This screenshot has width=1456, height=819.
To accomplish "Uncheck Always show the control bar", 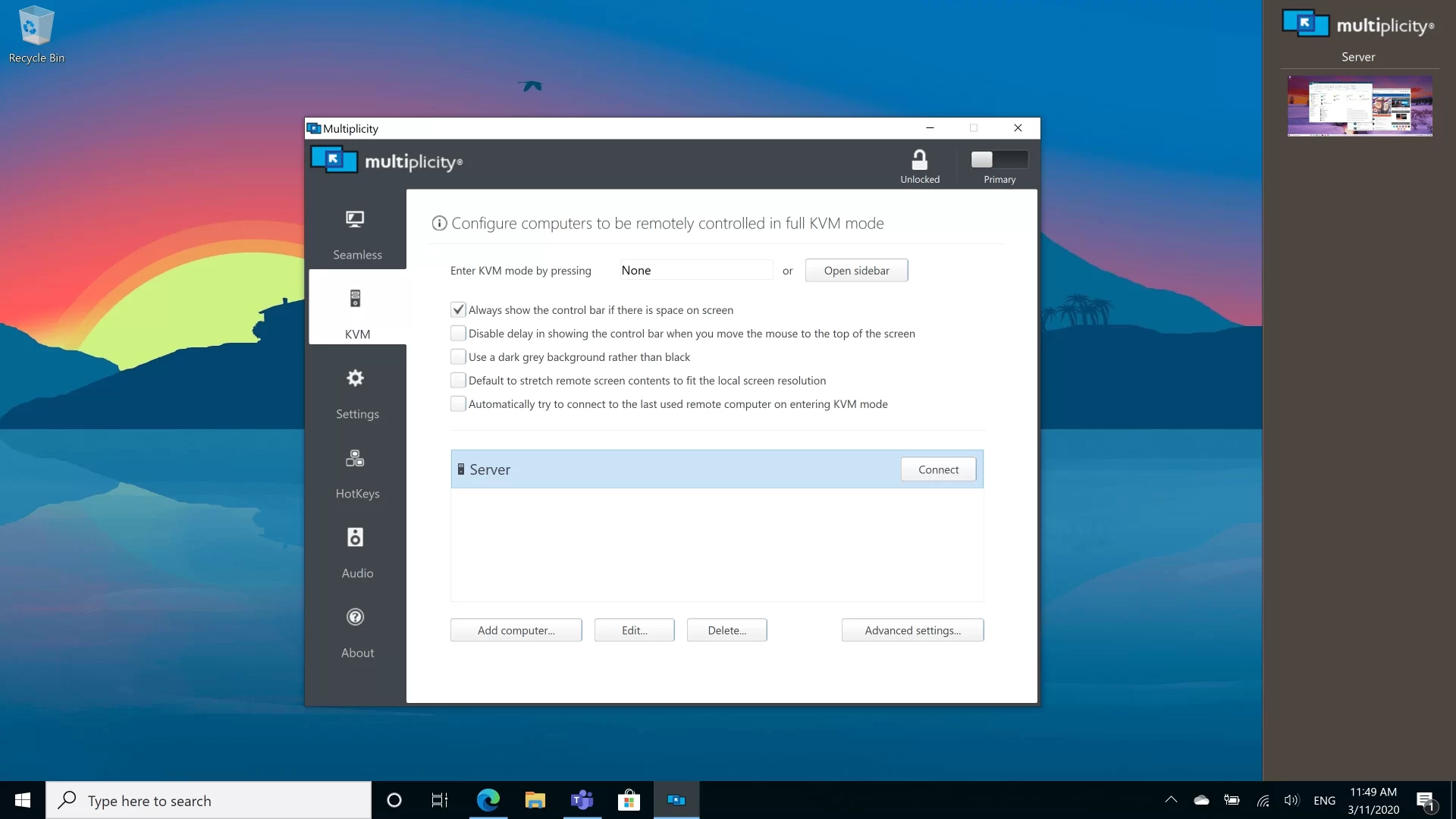I will pos(458,310).
